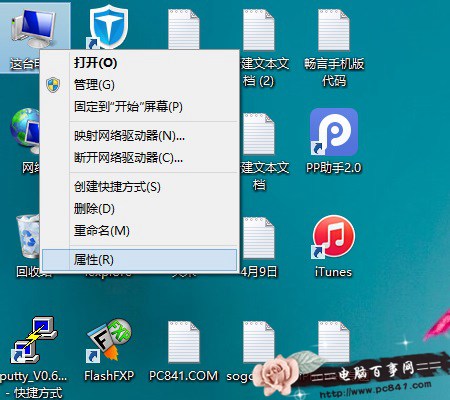Select 固定到"开始"屏幕(P) menu entry
Screen dimensions: 450x400
point(139,107)
